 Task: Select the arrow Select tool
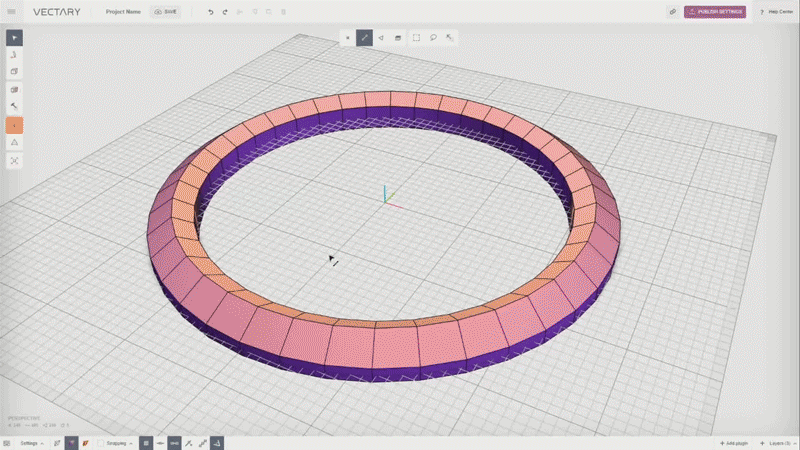click(14, 38)
